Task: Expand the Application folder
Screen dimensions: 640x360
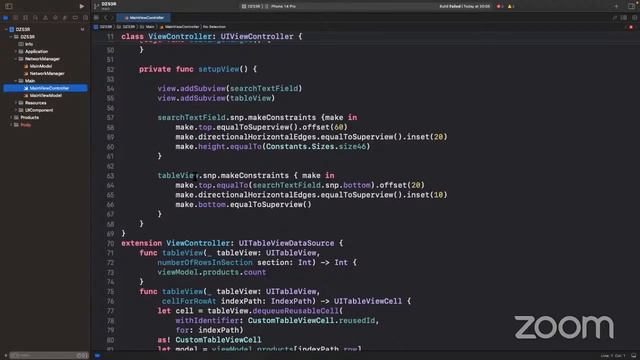Action: [16, 51]
